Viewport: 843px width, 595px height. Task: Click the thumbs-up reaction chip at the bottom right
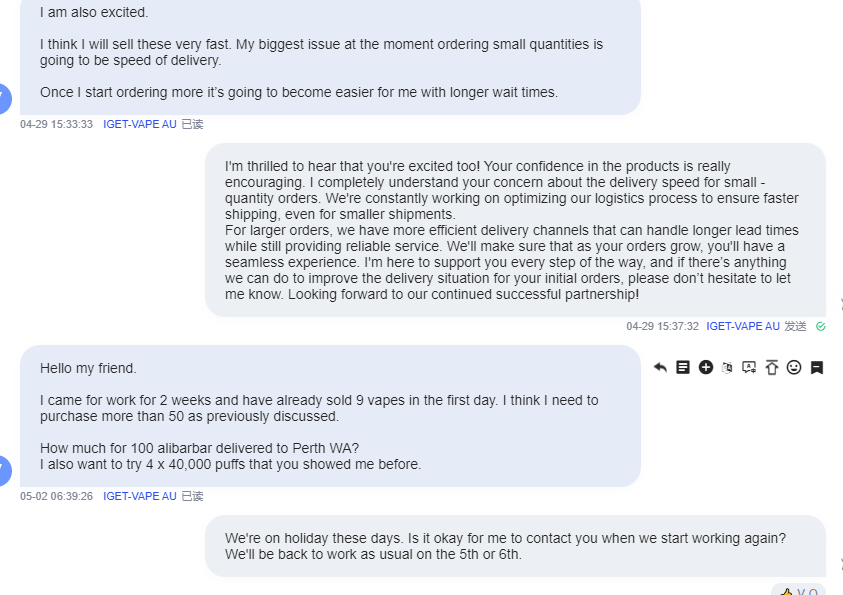point(798,590)
